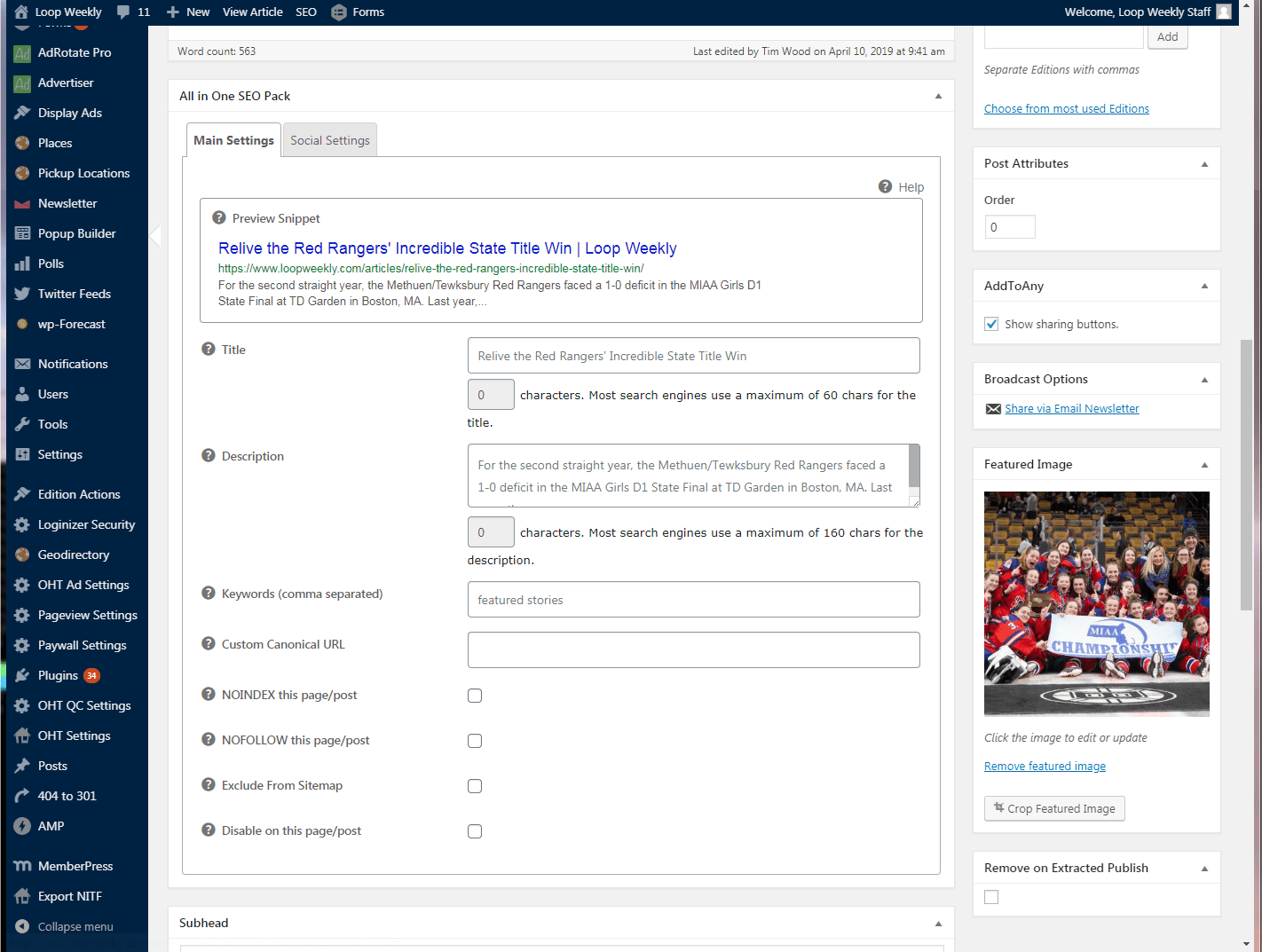Enable NOINDEX this page/post checkbox
This screenshot has width=1262, height=952.
coord(475,696)
